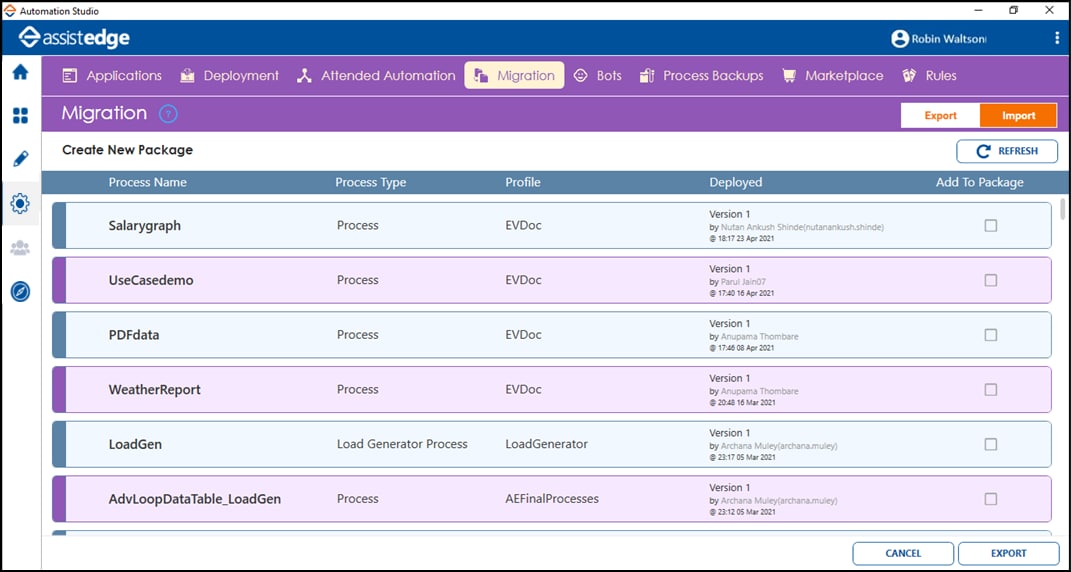Image resolution: width=1071 pixels, height=572 pixels.
Task: Select the pencil edit icon in sidebar
Action: pos(20,159)
